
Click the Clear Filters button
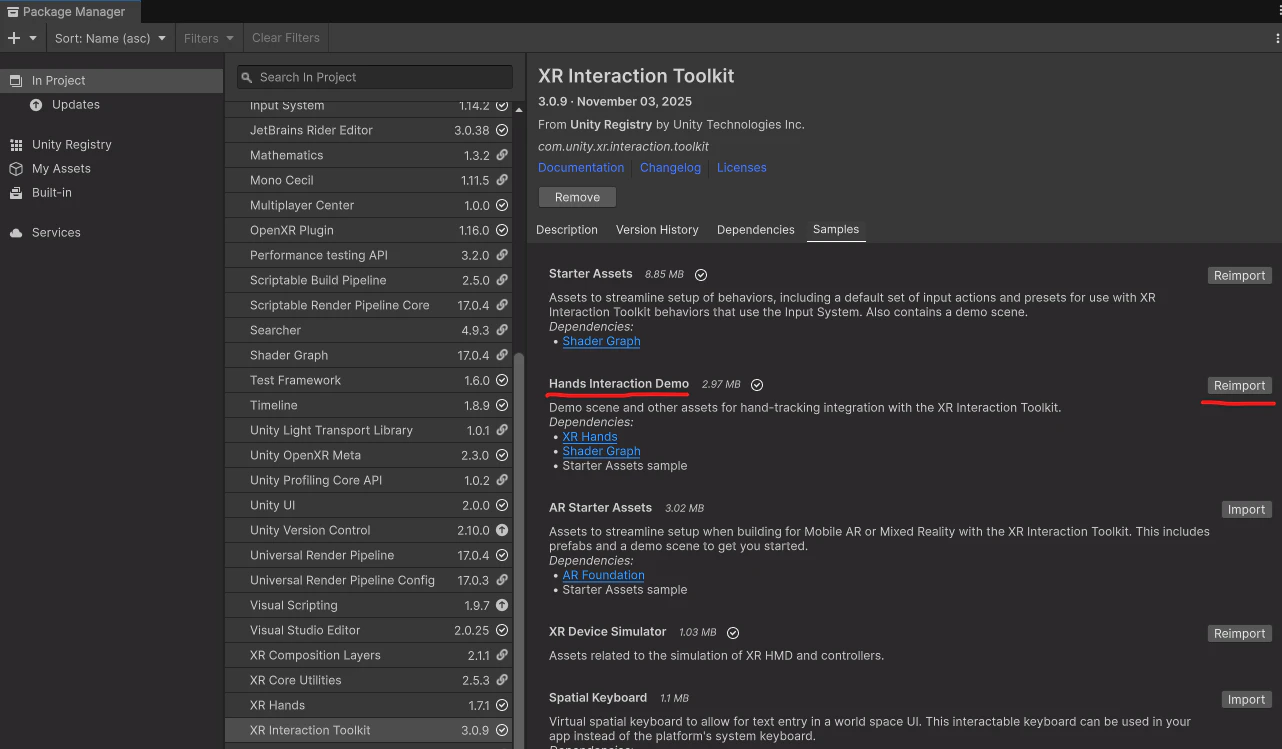tap(286, 38)
